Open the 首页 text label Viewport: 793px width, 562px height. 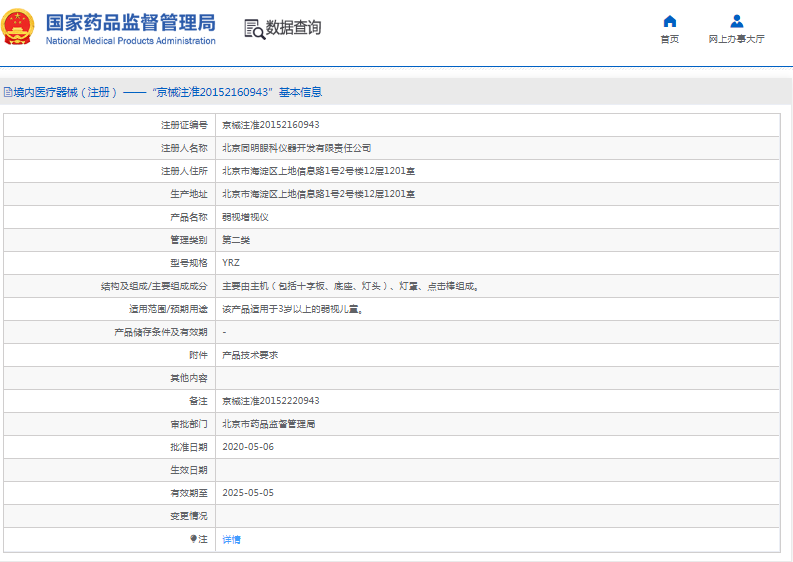[x=669, y=40]
